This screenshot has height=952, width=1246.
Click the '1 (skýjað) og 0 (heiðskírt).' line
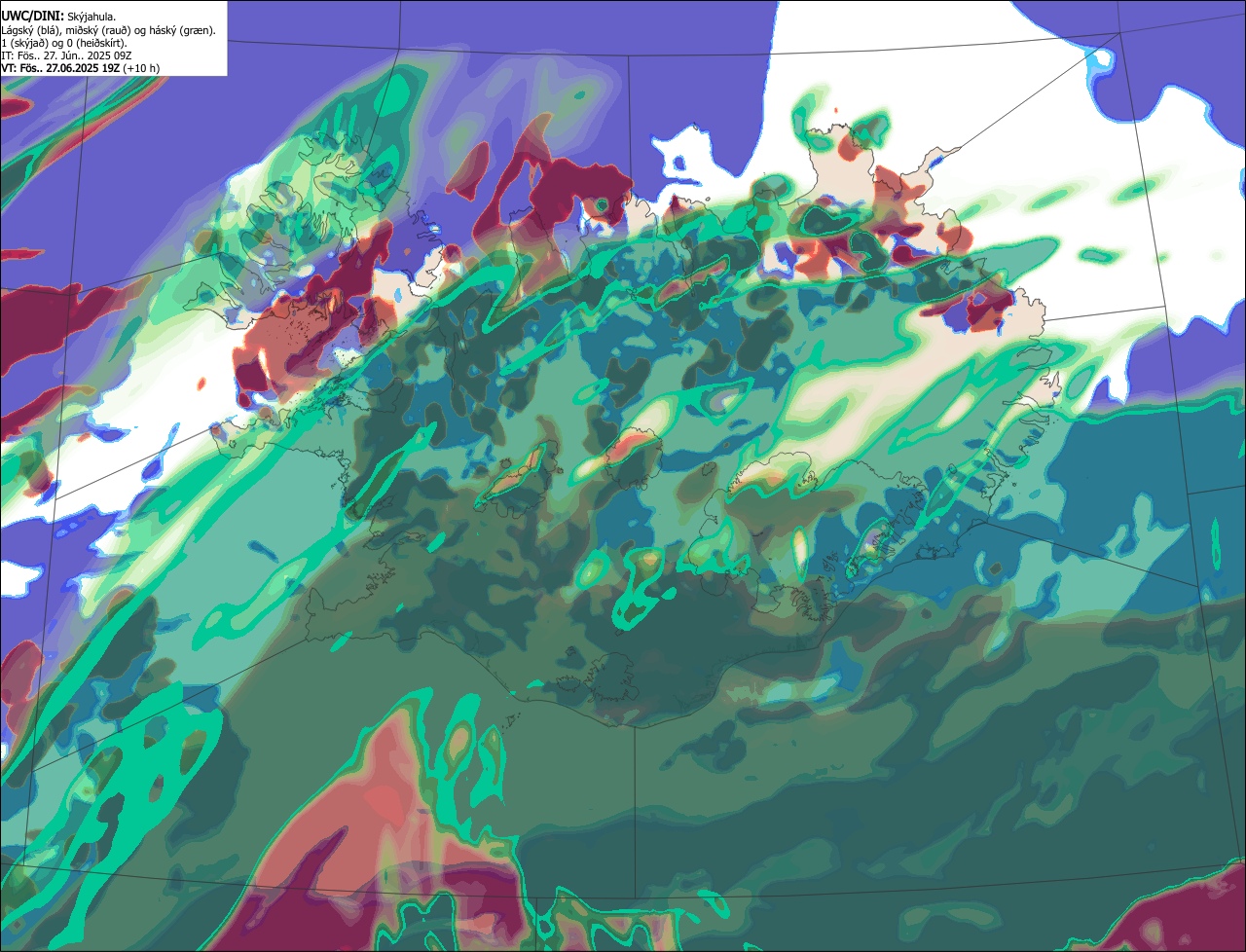(x=64, y=43)
